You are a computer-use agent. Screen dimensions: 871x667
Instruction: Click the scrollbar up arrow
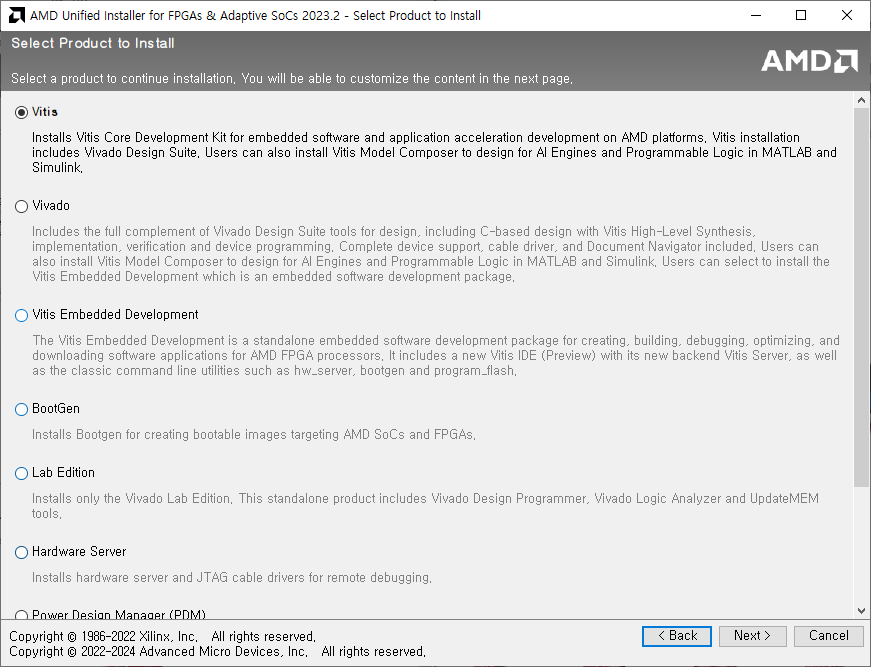point(862,100)
